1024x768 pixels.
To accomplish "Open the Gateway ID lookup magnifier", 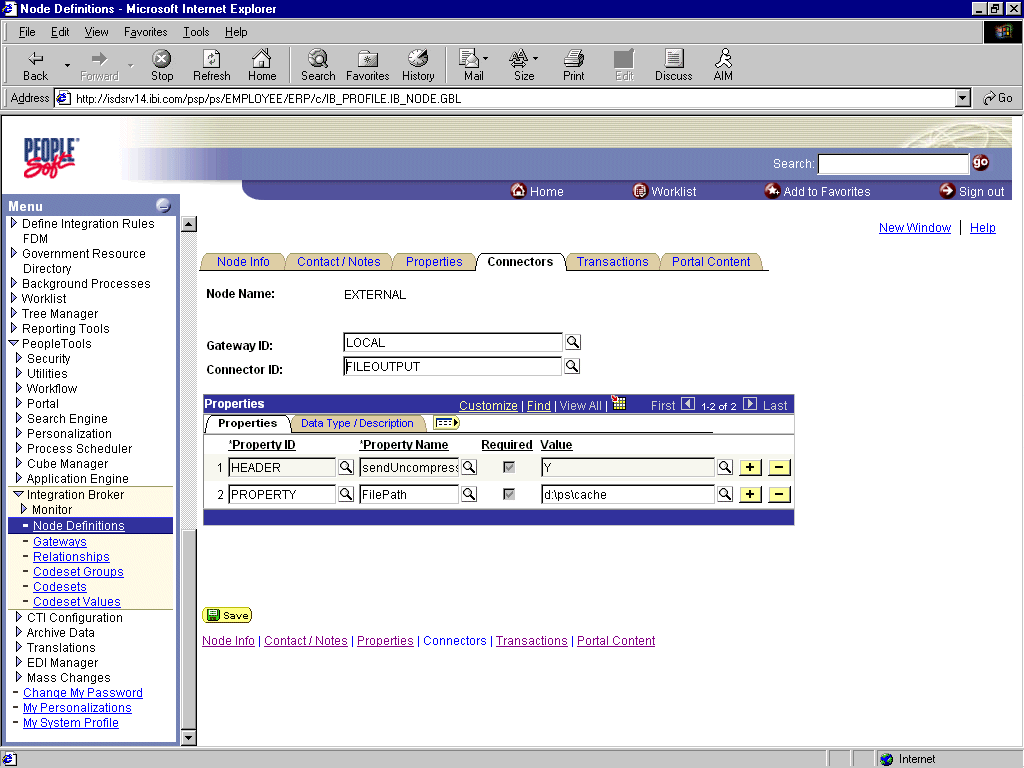I will (x=571, y=341).
